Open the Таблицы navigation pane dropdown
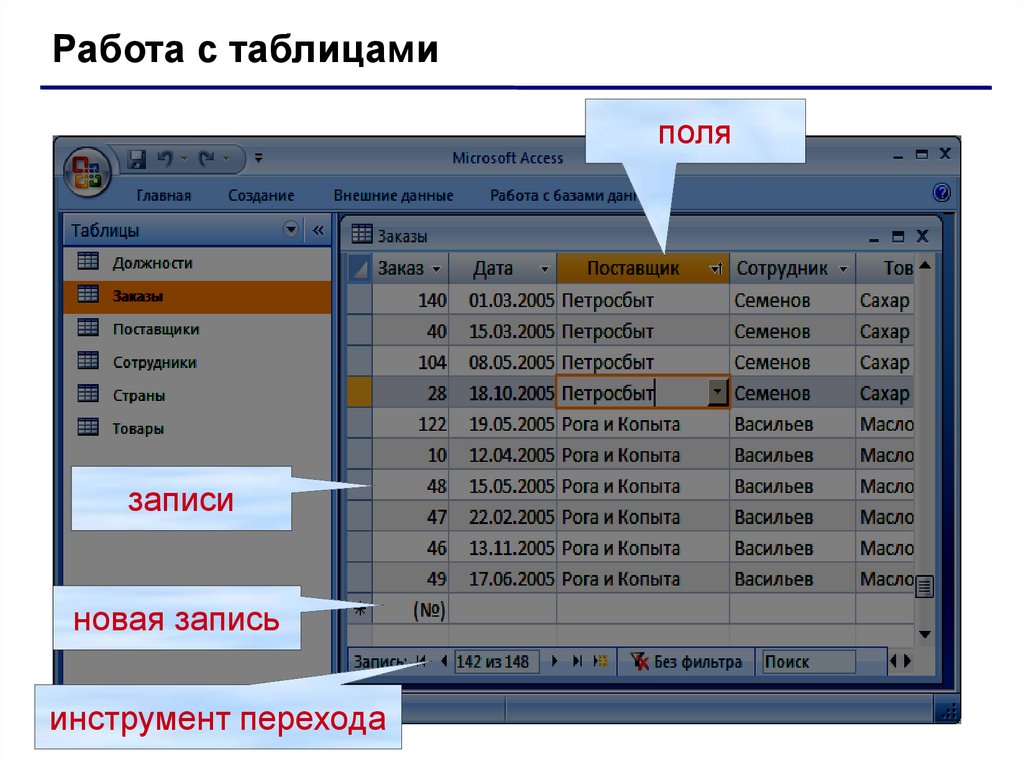The height and width of the screenshot is (767, 1024). [x=291, y=229]
